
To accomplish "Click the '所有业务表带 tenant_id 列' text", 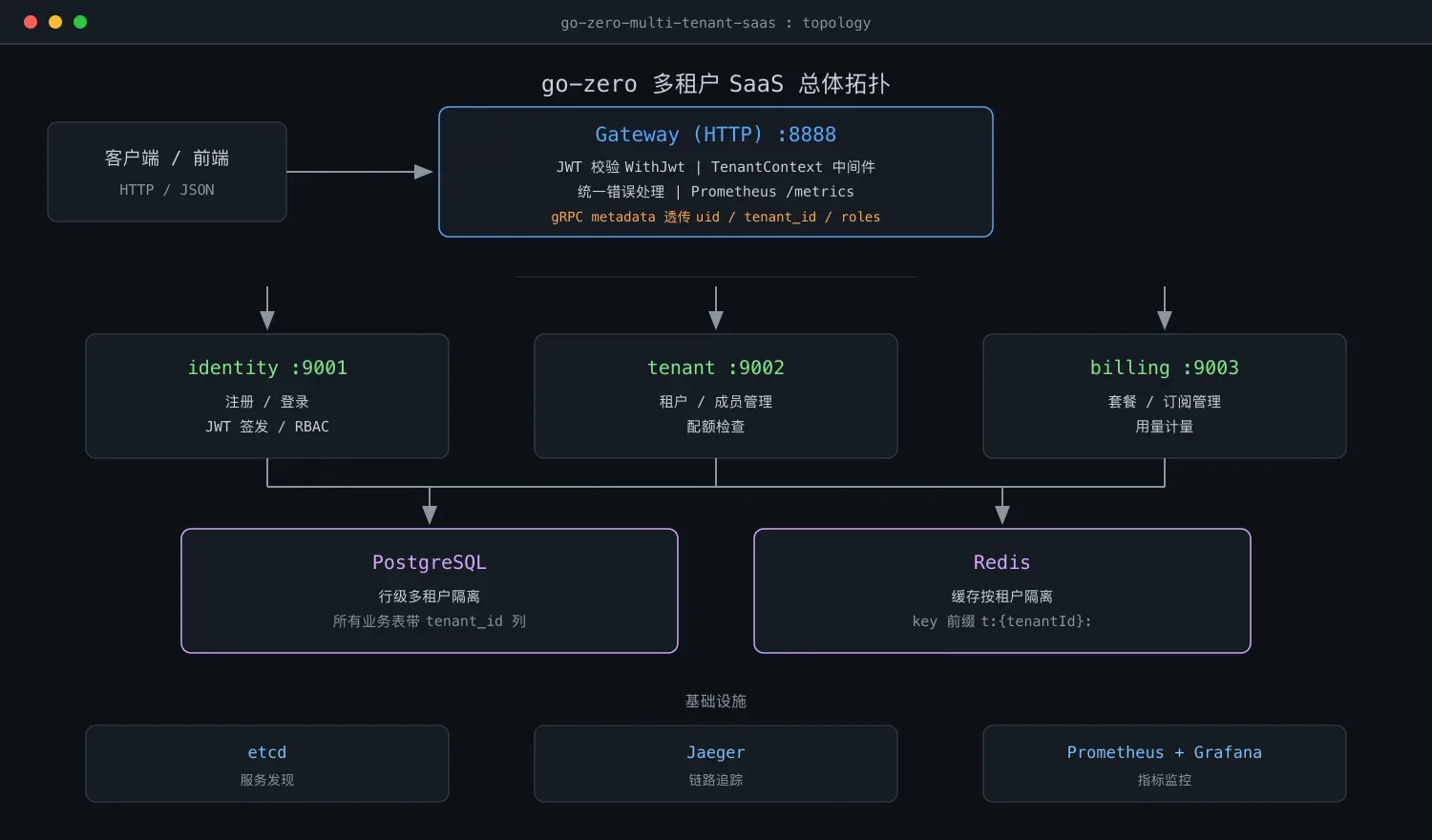I will point(430,621).
